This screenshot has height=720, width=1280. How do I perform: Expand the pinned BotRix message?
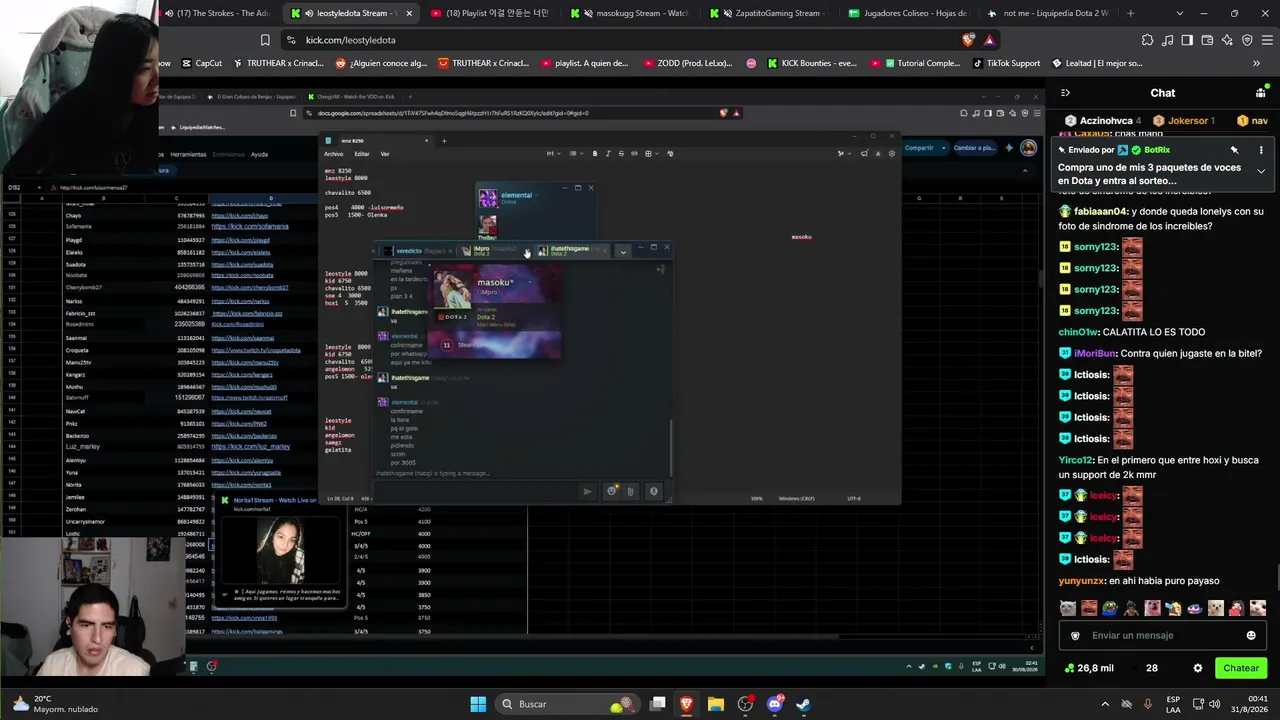[1261, 171]
